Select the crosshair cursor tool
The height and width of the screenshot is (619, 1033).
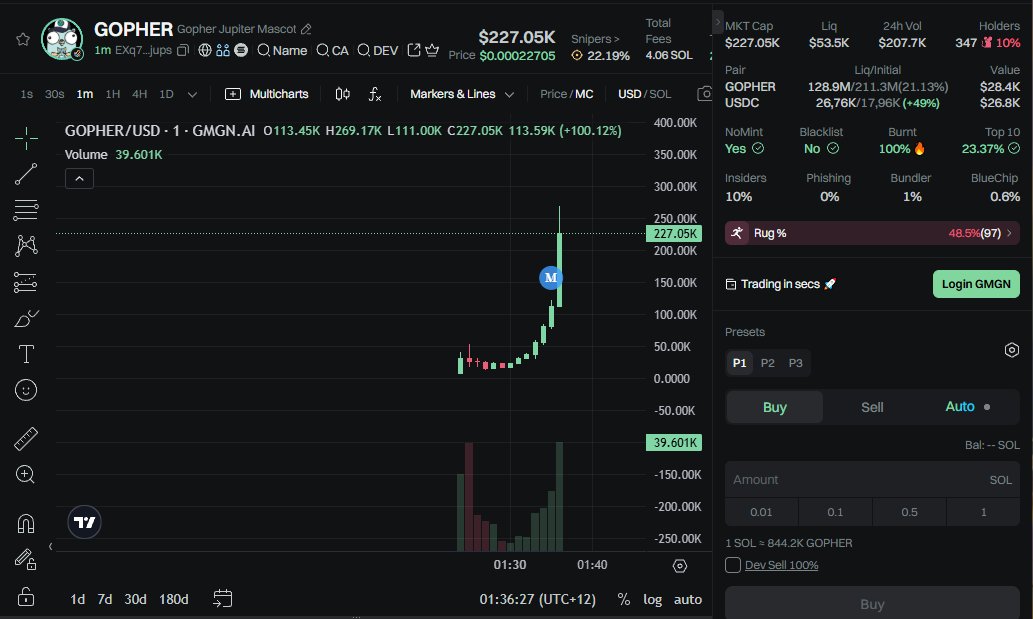pos(26,138)
